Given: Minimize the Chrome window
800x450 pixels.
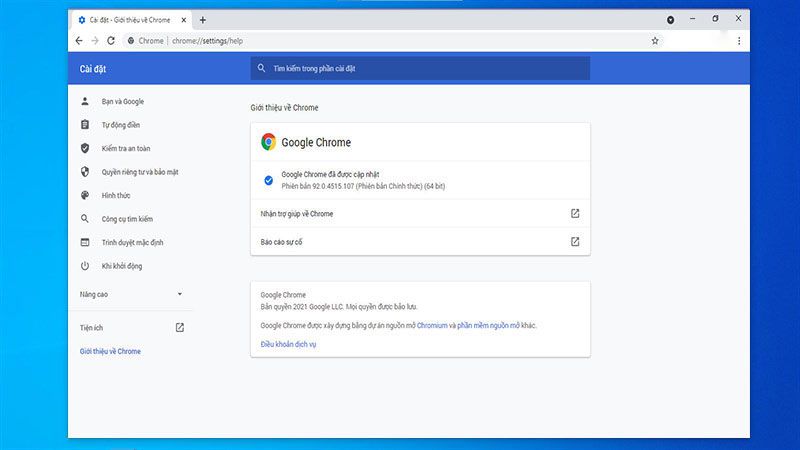Looking at the screenshot, I should click(692, 18).
